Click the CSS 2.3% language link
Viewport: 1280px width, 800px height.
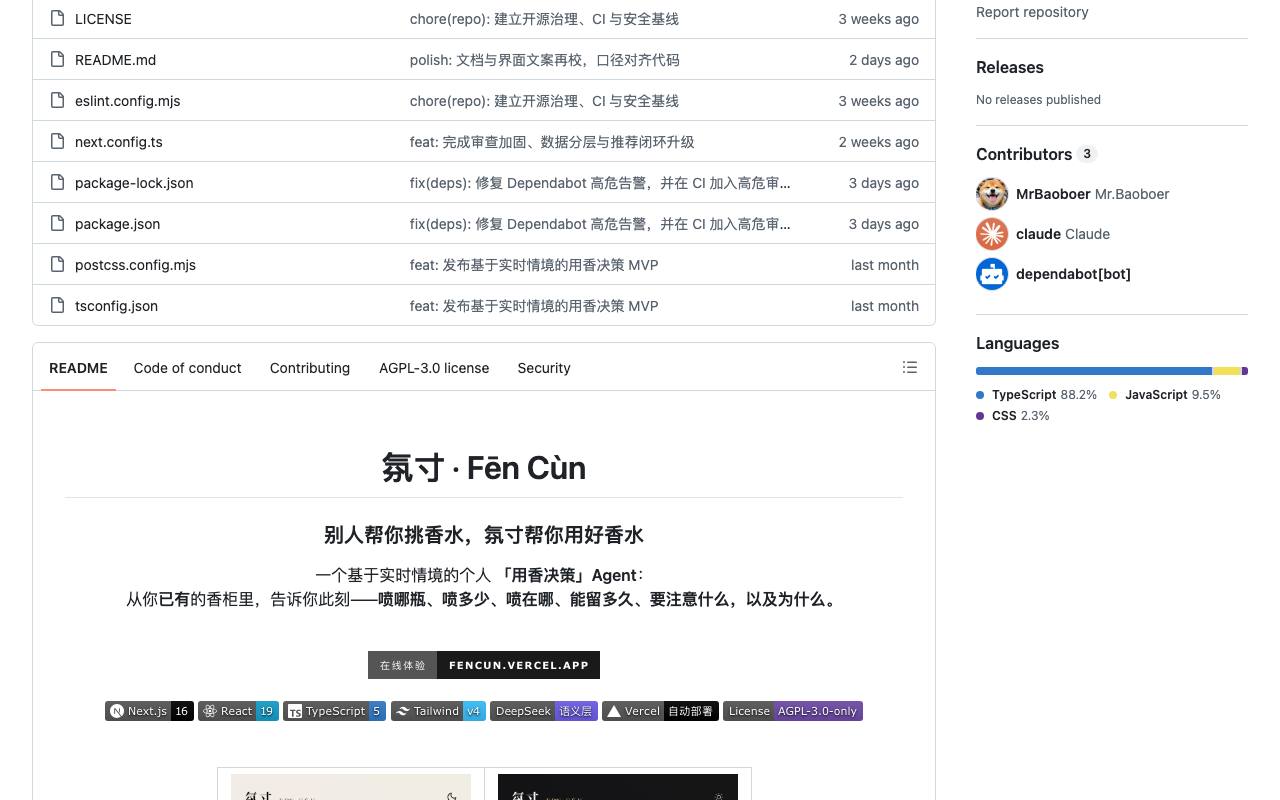[1013, 416]
